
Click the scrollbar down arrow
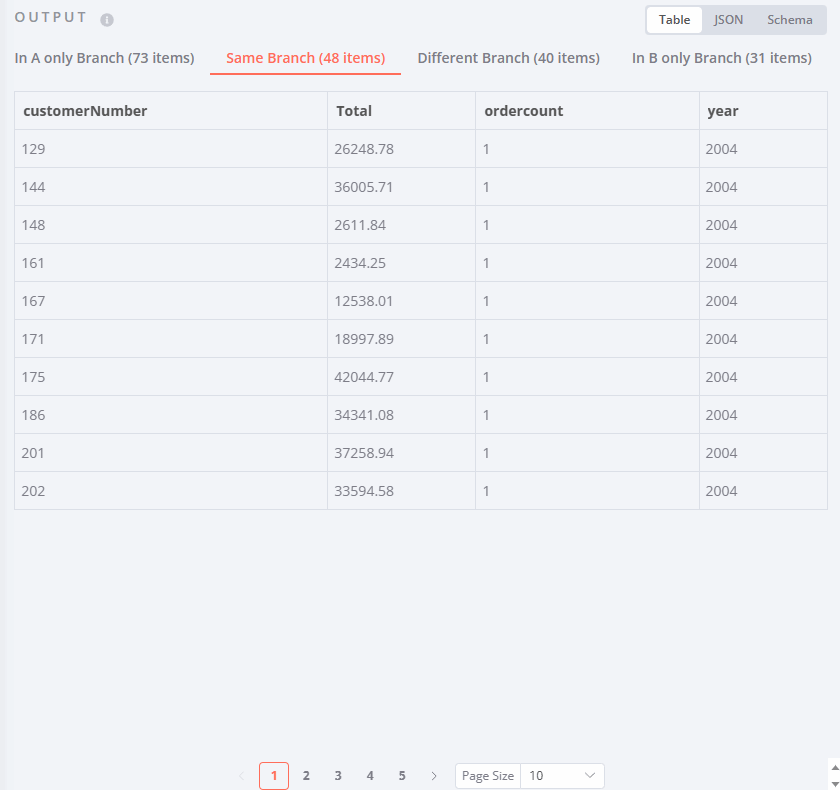[x=833, y=784]
